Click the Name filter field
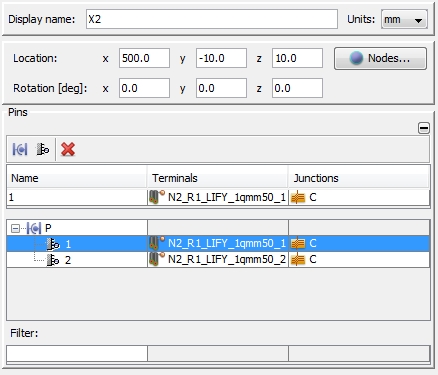The width and height of the screenshot is (438, 375). tap(77, 353)
